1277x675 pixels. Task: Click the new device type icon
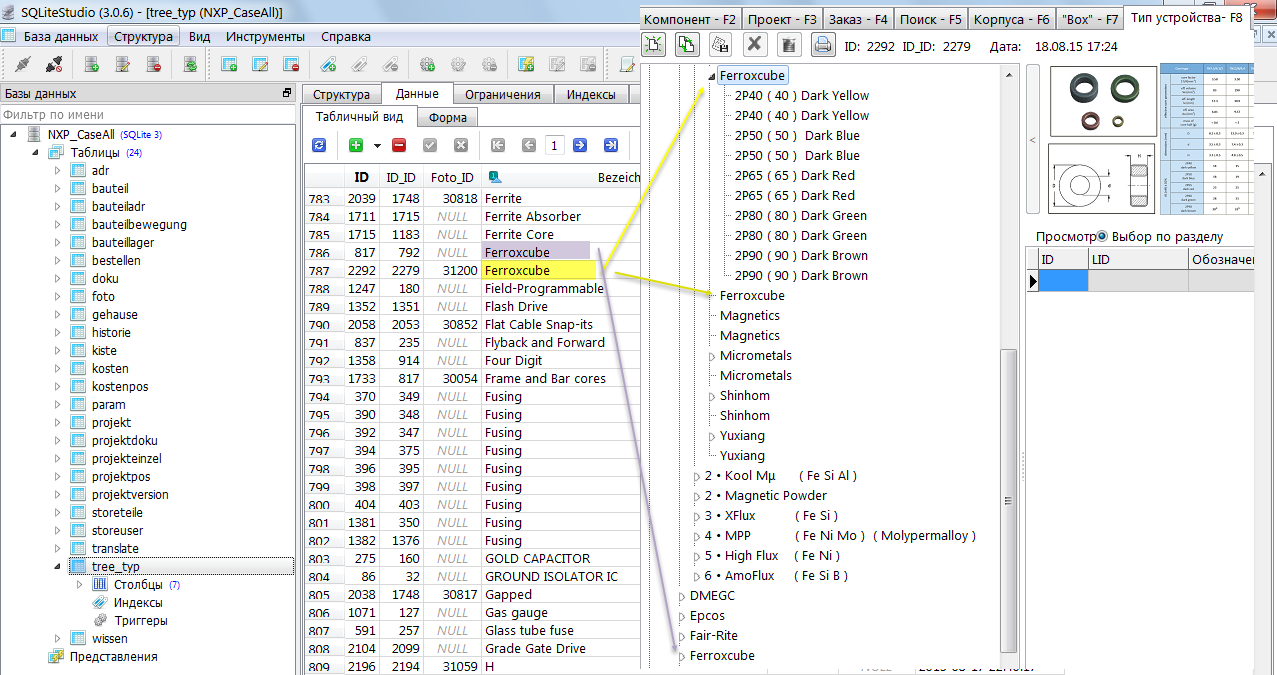tap(654, 44)
